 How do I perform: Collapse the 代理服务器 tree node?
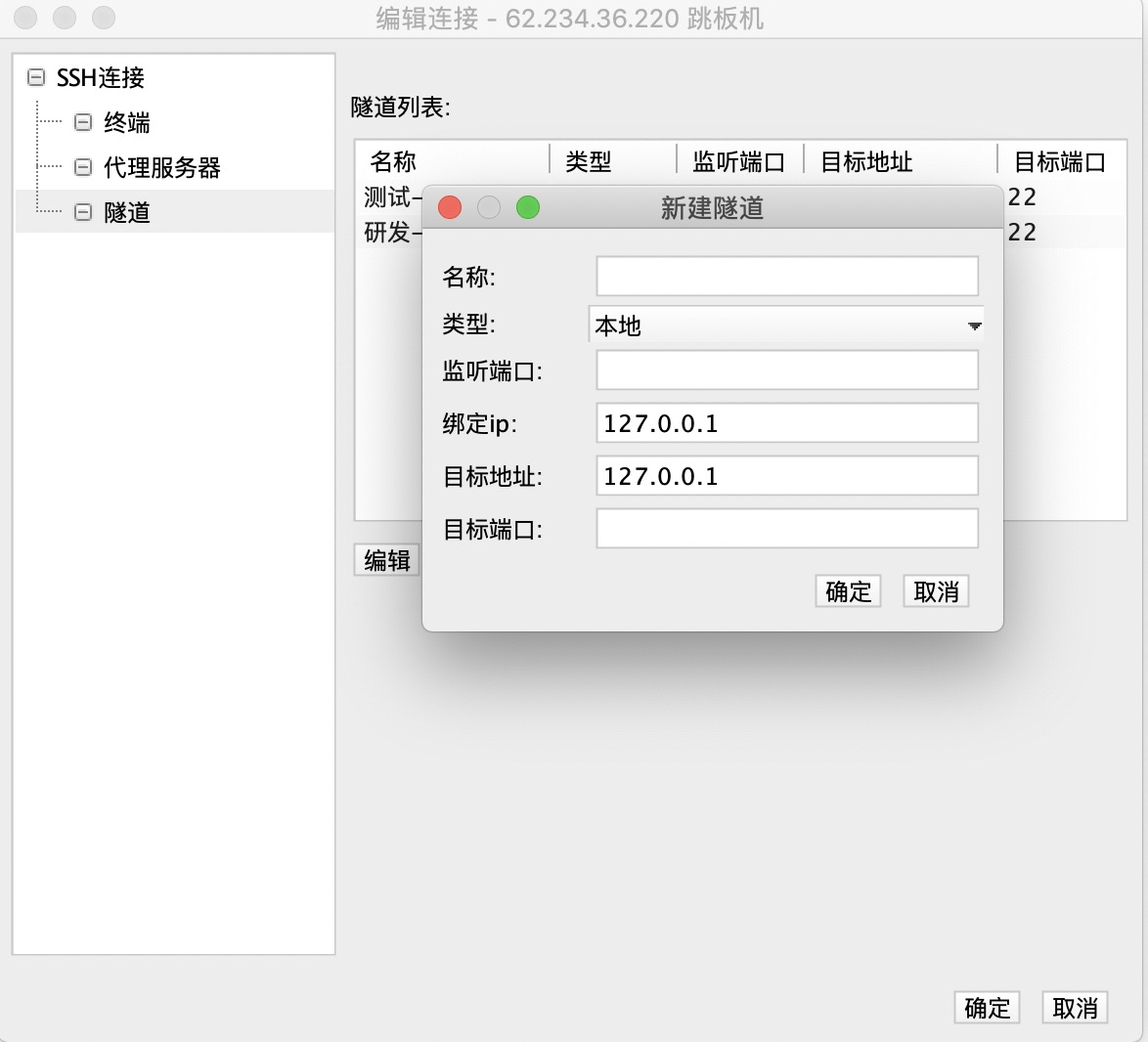(x=82, y=166)
